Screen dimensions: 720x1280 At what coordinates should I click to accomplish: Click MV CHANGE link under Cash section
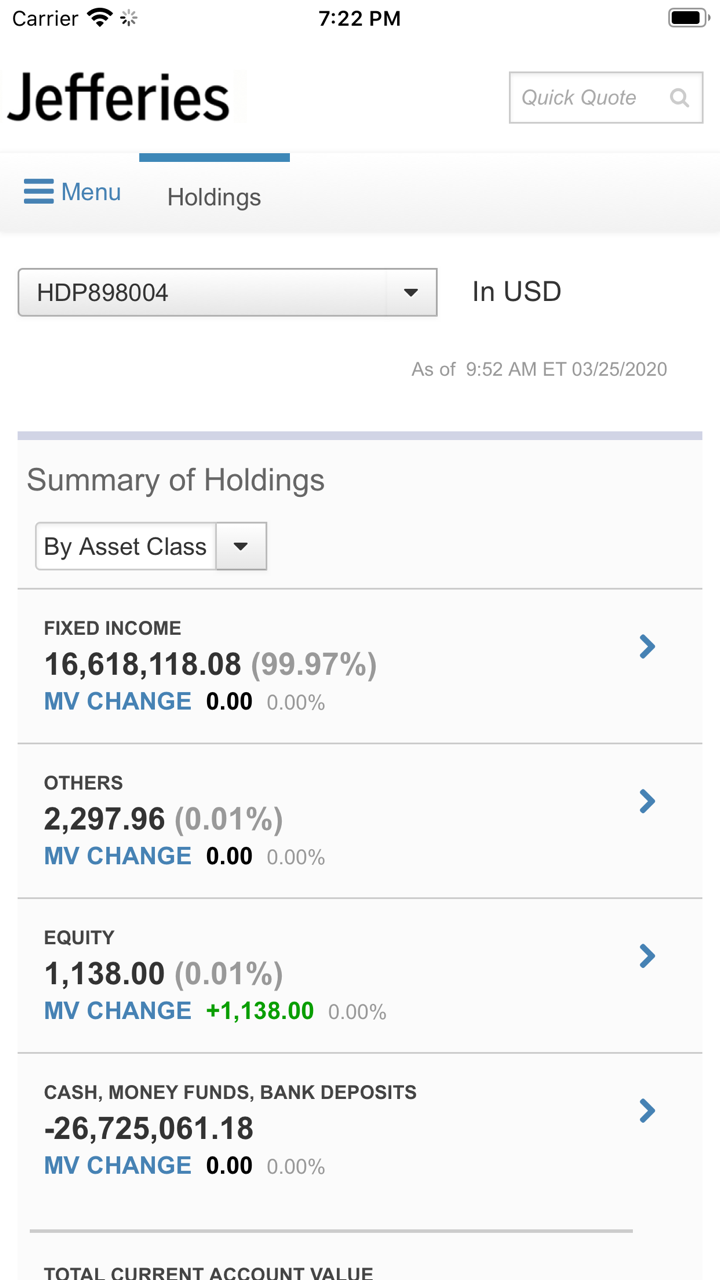pyautogui.click(x=118, y=1165)
